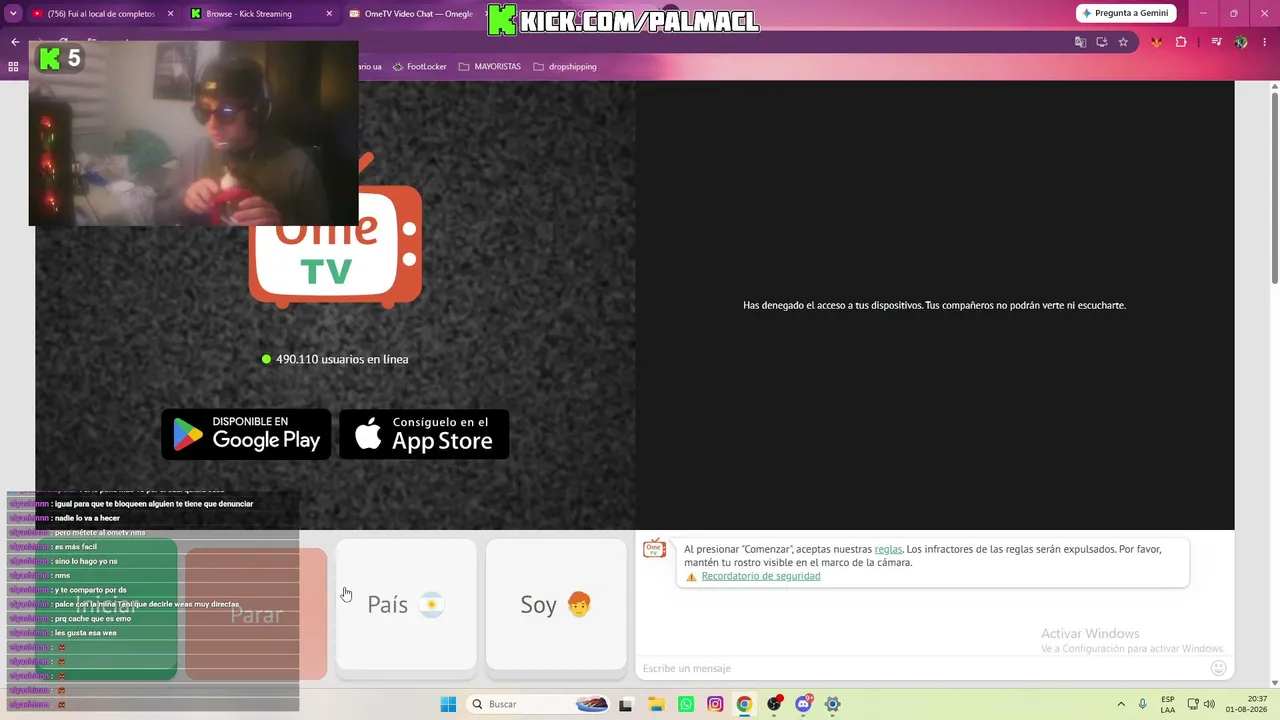Click the Parar stop button
Screen dimensions: 1280x720
pyautogui.click(x=256, y=614)
